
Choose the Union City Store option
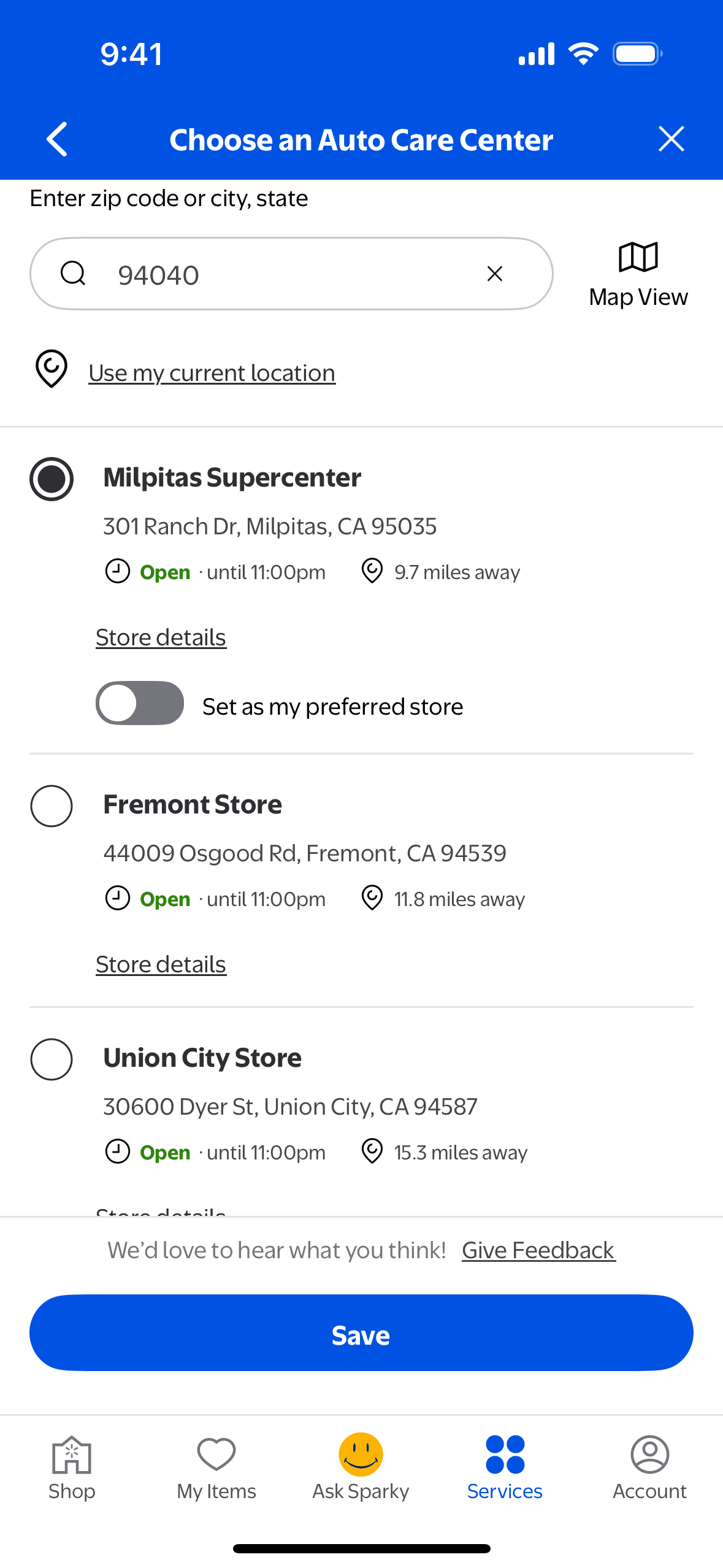[x=52, y=1059]
